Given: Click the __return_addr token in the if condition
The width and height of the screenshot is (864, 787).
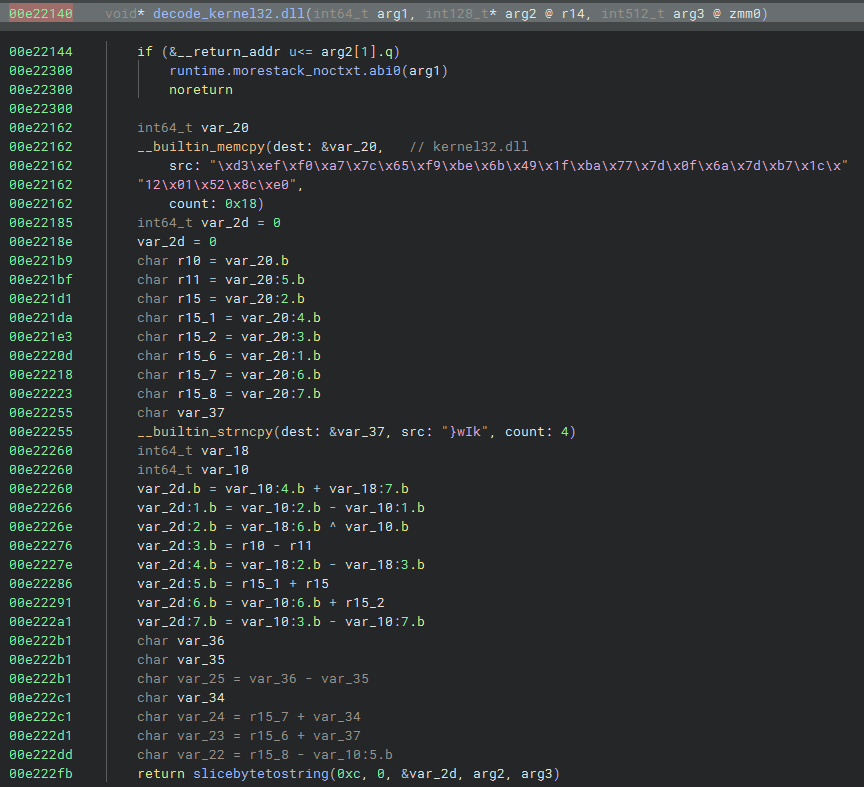Looking at the screenshot, I should [x=229, y=52].
